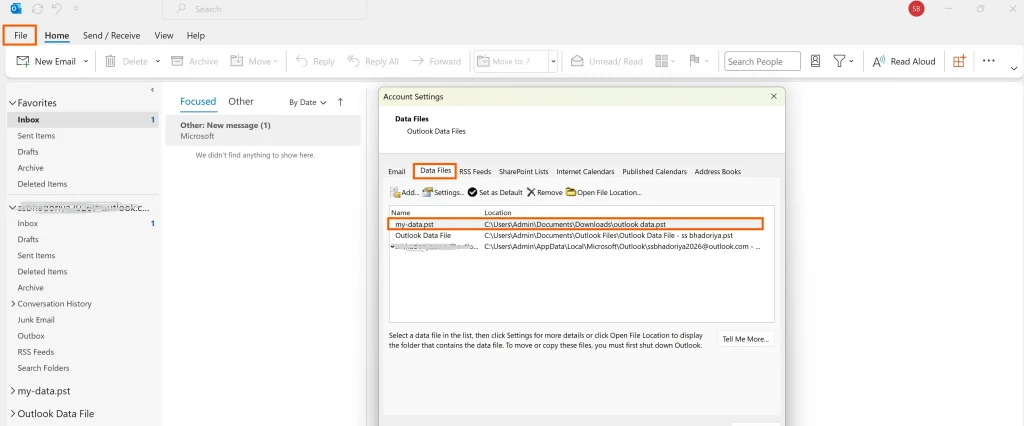
Task: Open the Internet Calendars tab
Action: click(x=585, y=171)
